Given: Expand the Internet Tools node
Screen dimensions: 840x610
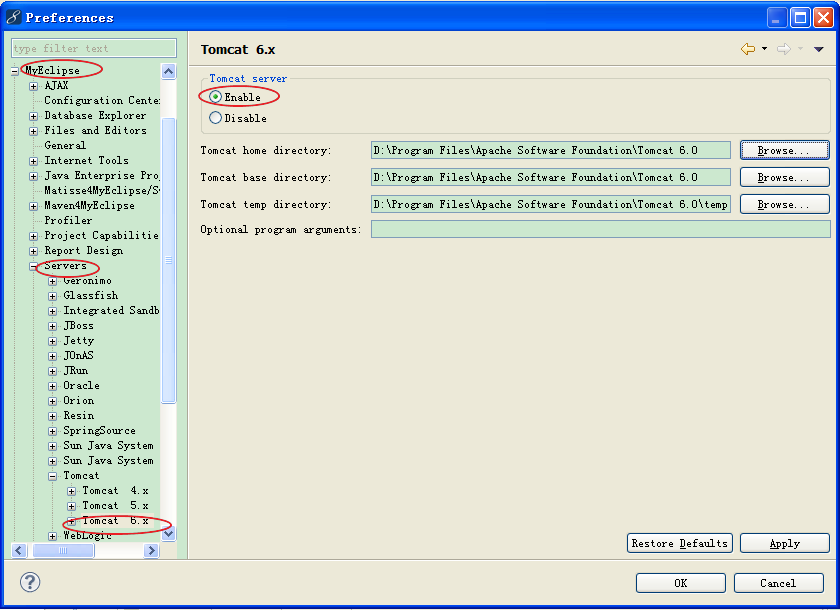Looking at the screenshot, I should point(34,161).
